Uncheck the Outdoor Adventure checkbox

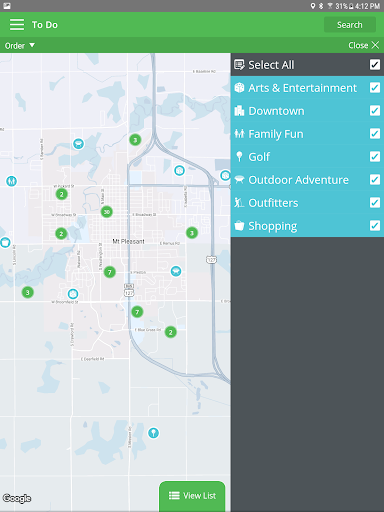pos(375,179)
